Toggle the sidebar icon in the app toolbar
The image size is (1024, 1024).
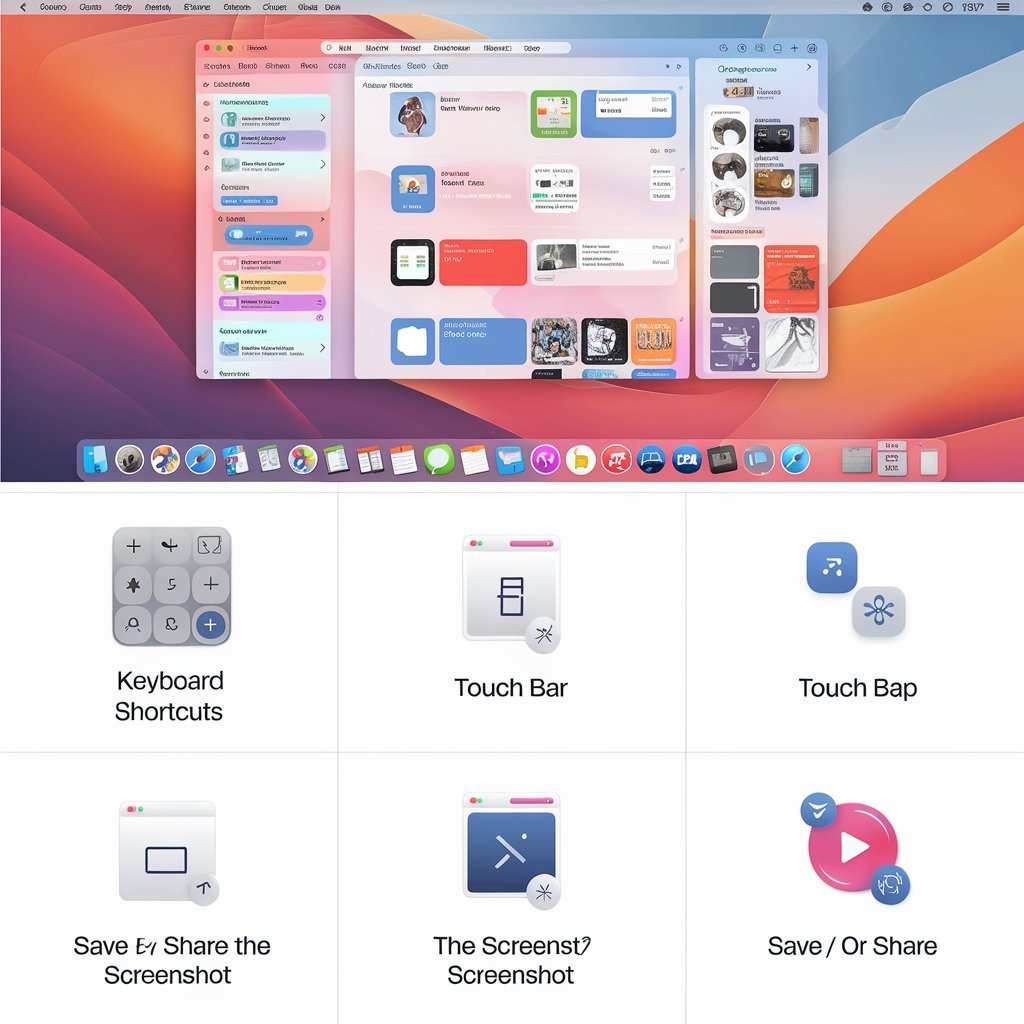coord(723,48)
